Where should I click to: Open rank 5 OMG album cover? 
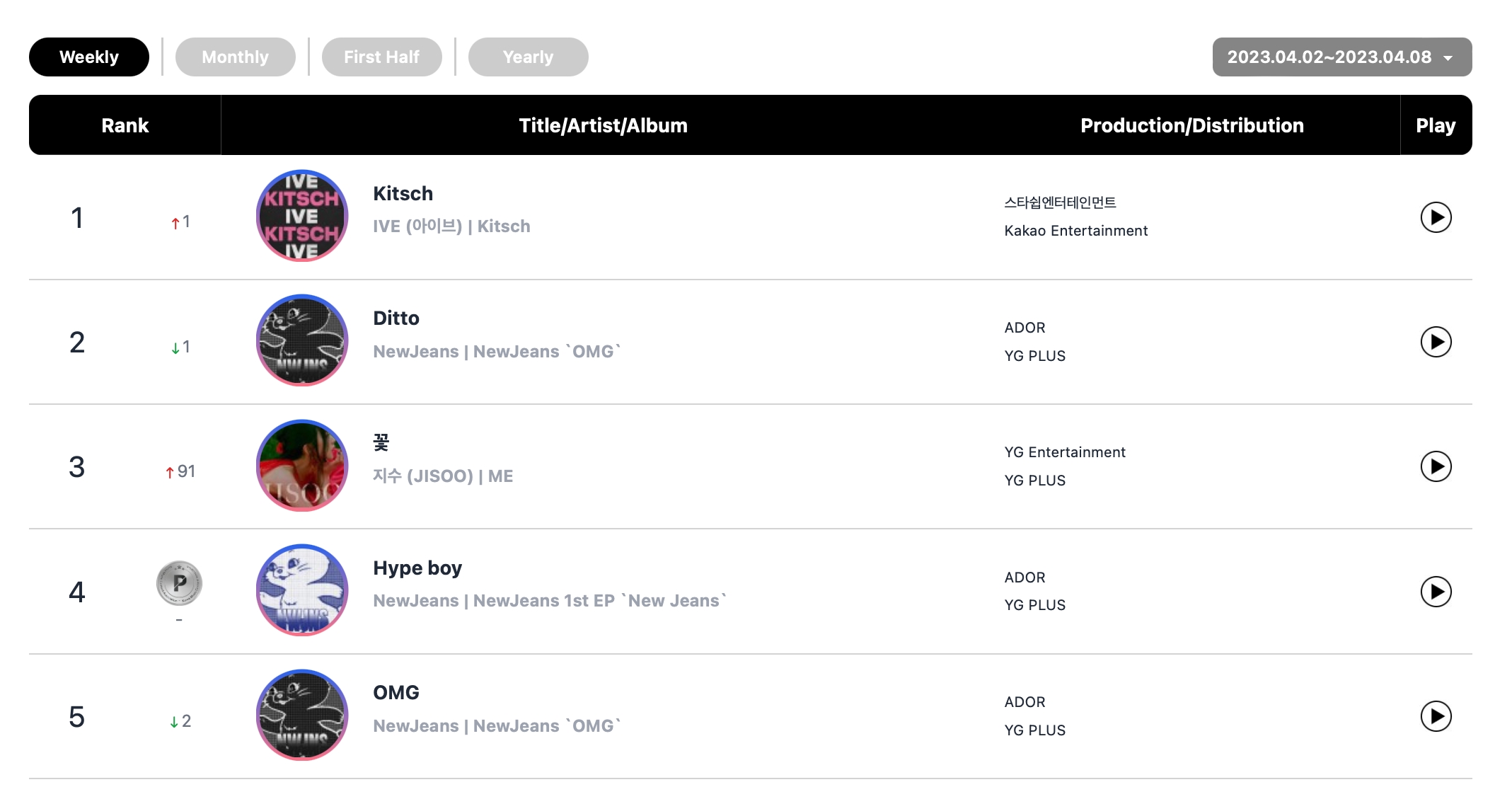302,715
